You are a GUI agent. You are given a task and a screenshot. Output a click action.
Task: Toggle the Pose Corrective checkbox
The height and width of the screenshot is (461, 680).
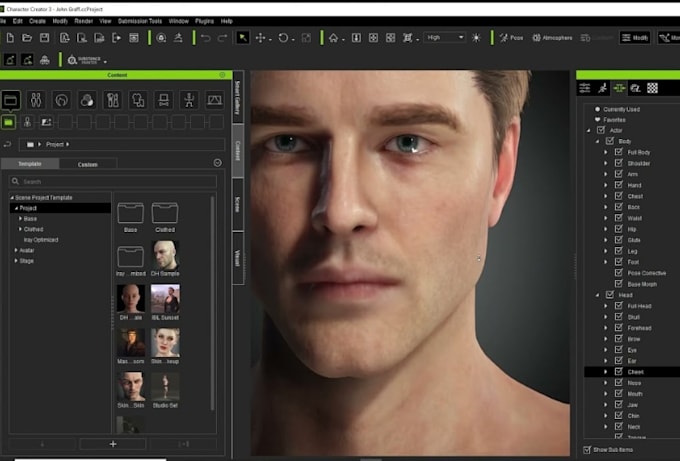[x=619, y=273]
